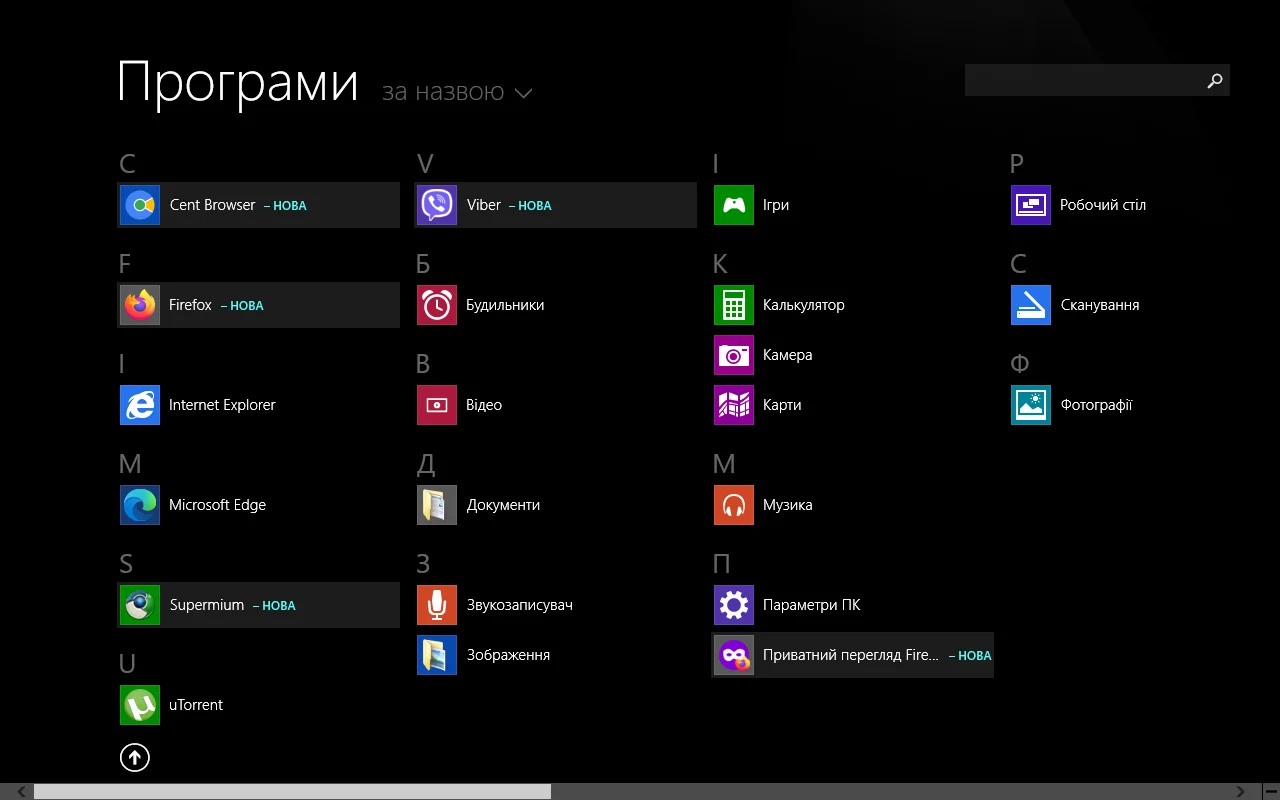Open the Firefox app tile

(140, 305)
